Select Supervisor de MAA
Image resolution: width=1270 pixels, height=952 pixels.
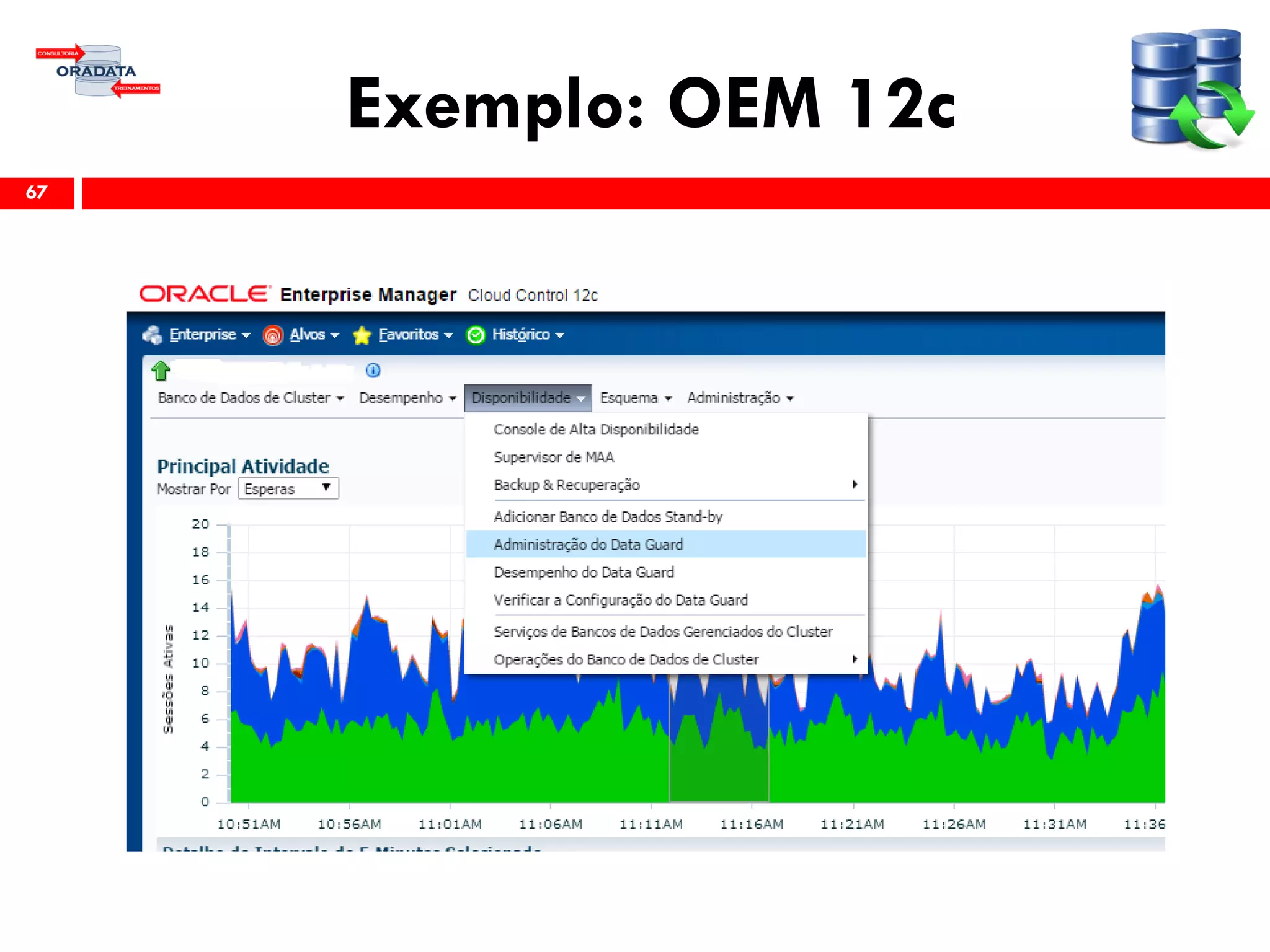[x=665, y=457]
